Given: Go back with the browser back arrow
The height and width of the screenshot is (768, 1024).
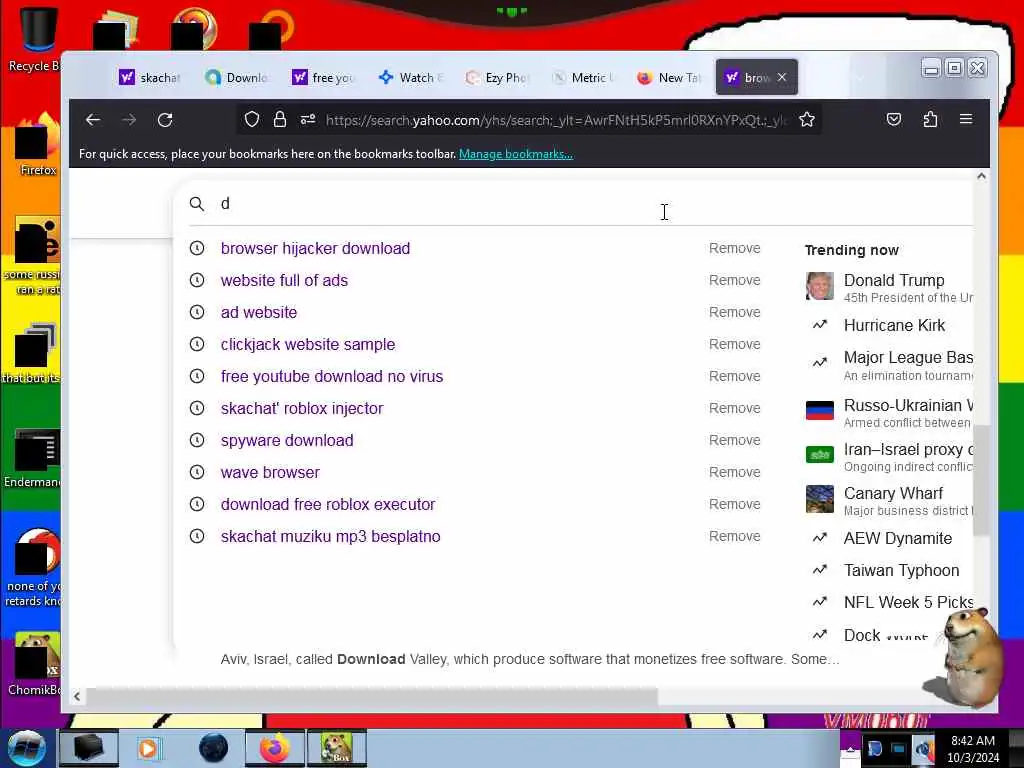Looking at the screenshot, I should tap(93, 120).
